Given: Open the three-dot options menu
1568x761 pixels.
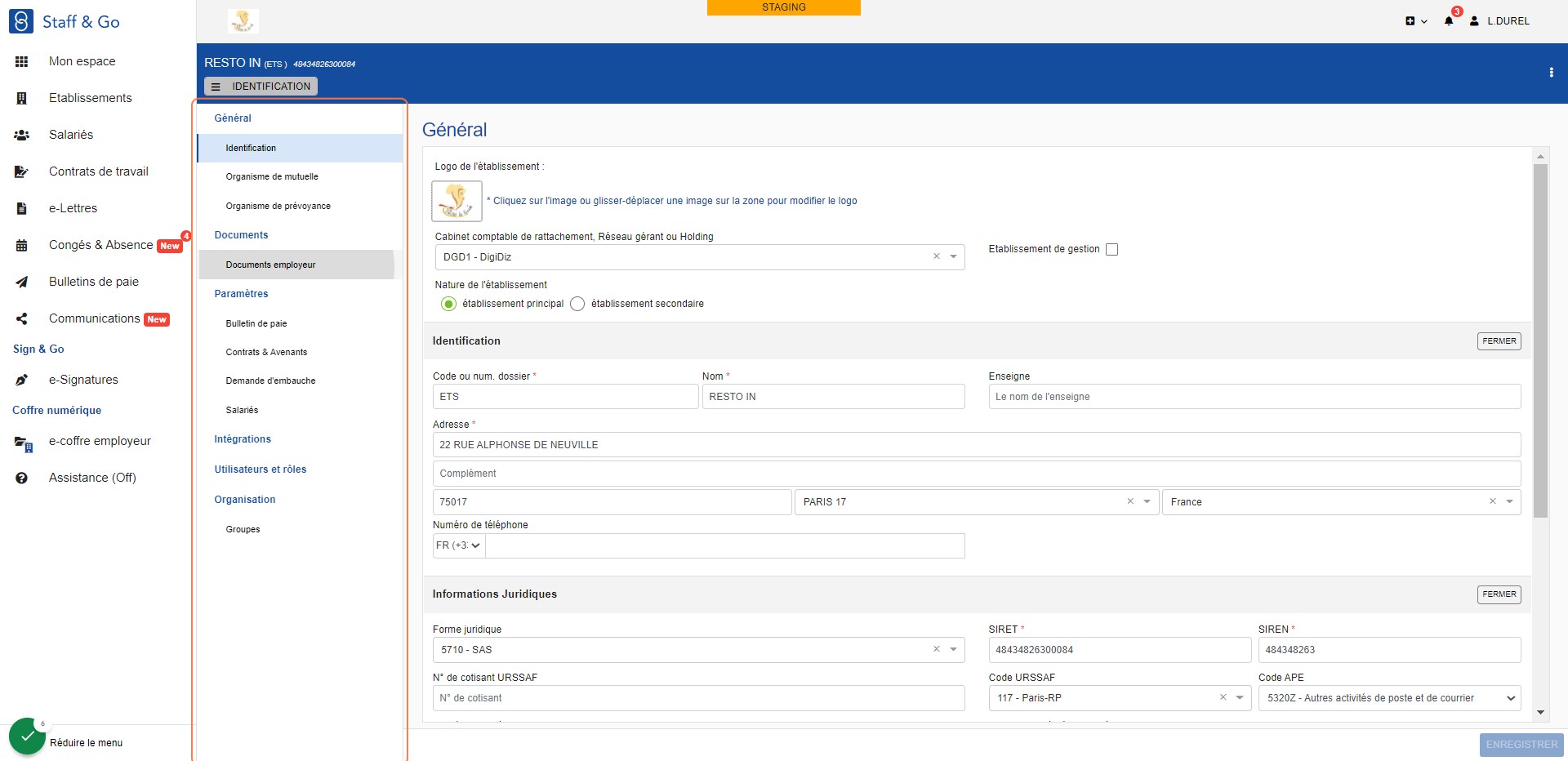Looking at the screenshot, I should point(1551,73).
